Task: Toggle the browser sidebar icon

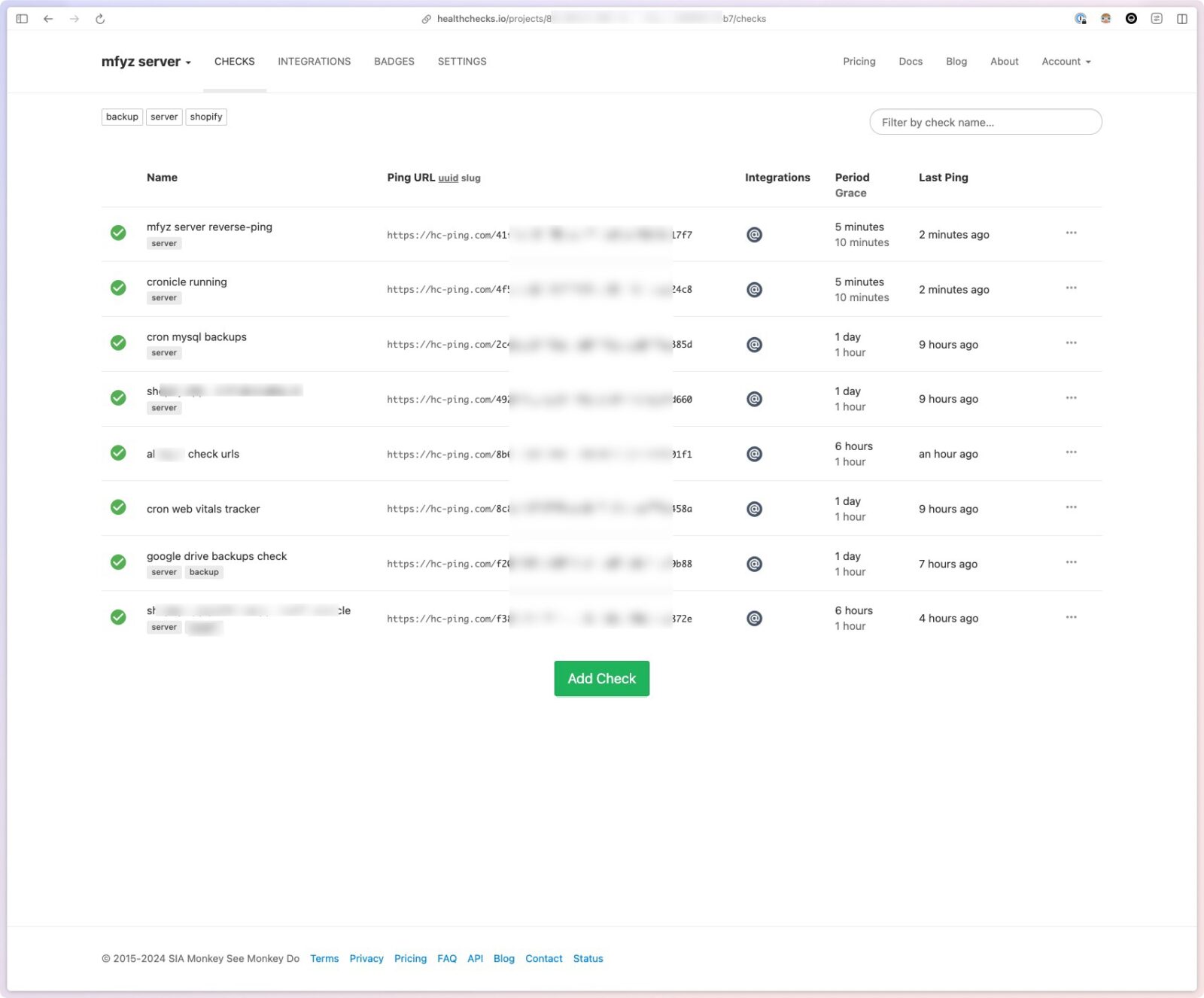Action: pos(22,19)
